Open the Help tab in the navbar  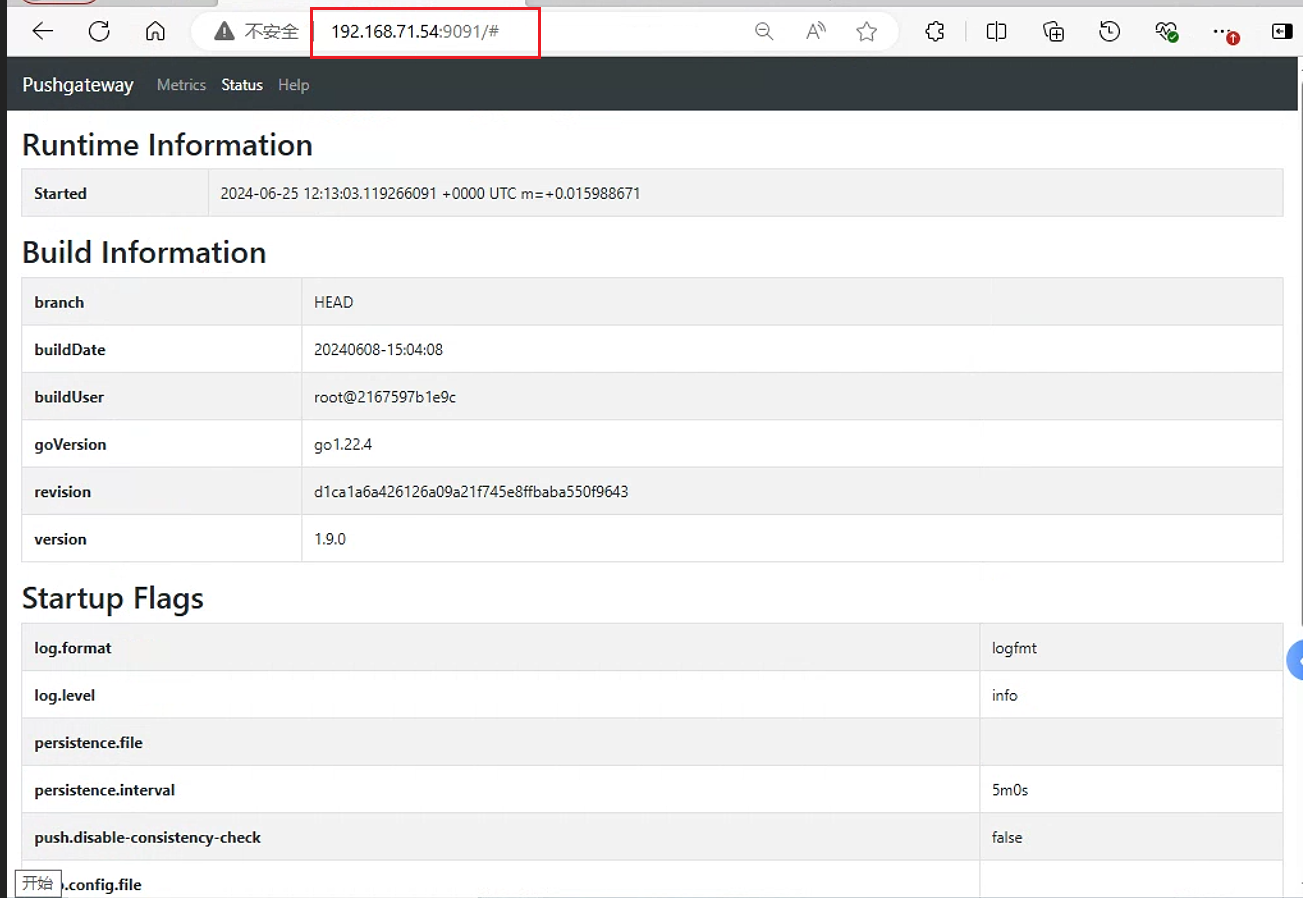pos(294,85)
